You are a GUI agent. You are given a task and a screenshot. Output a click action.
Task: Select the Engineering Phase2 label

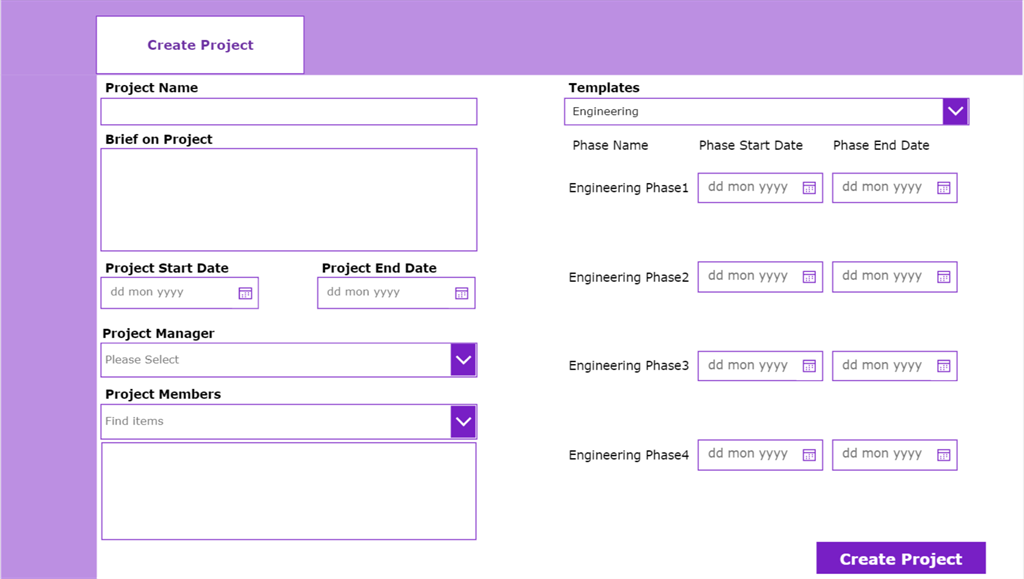tap(628, 277)
